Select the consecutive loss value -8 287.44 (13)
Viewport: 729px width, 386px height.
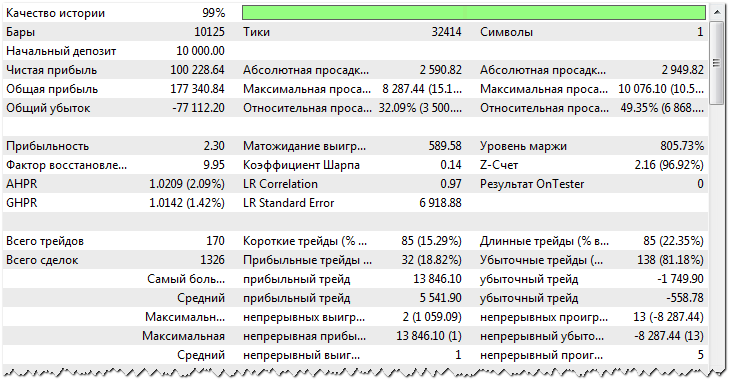click(x=669, y=336)
